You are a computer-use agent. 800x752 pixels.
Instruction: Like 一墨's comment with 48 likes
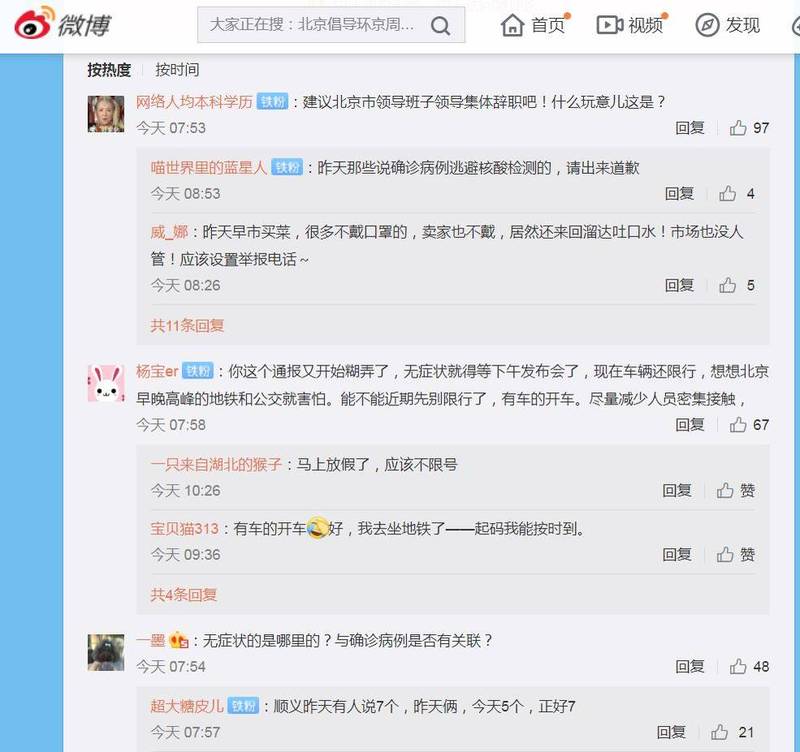tap(738, 666)
